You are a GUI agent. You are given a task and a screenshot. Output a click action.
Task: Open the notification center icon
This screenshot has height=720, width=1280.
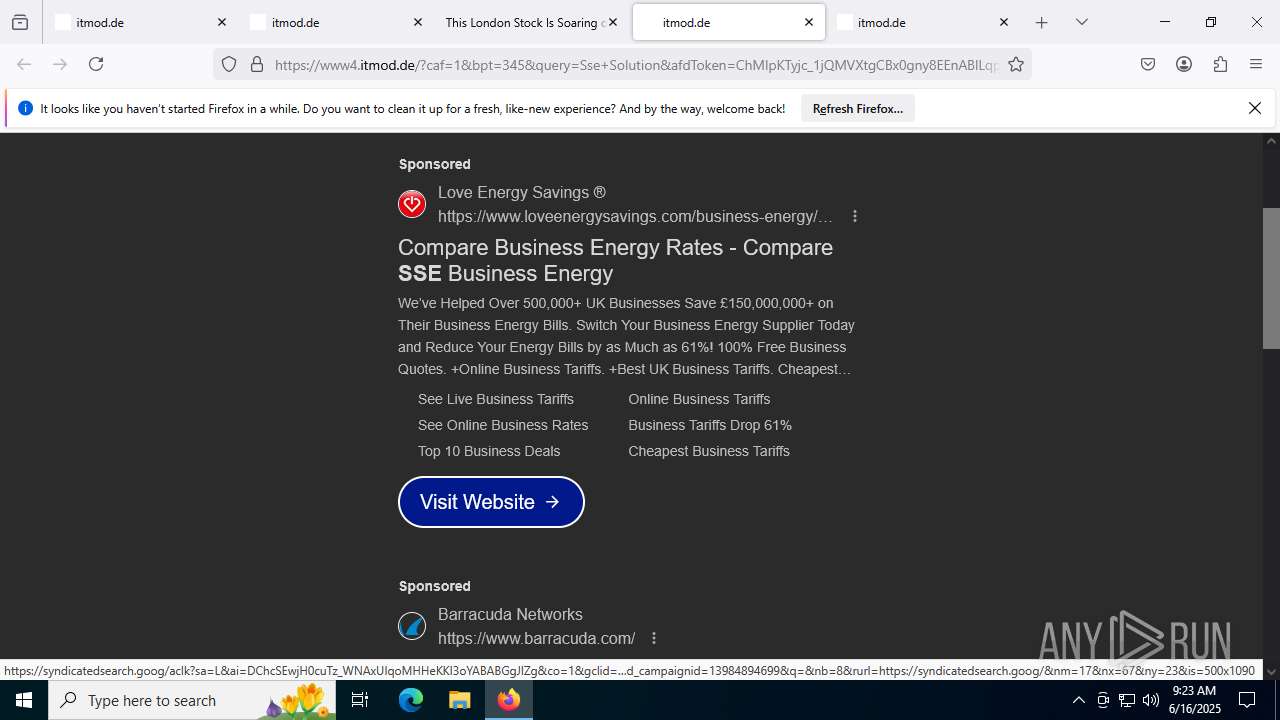click(x=1247, y=700)
